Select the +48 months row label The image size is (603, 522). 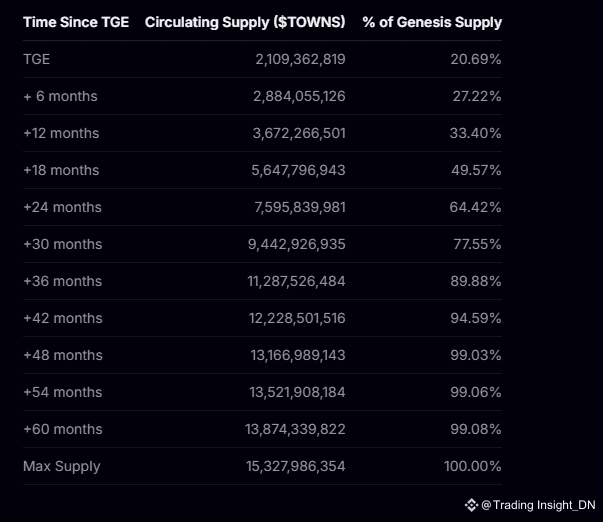coord(63,355)
